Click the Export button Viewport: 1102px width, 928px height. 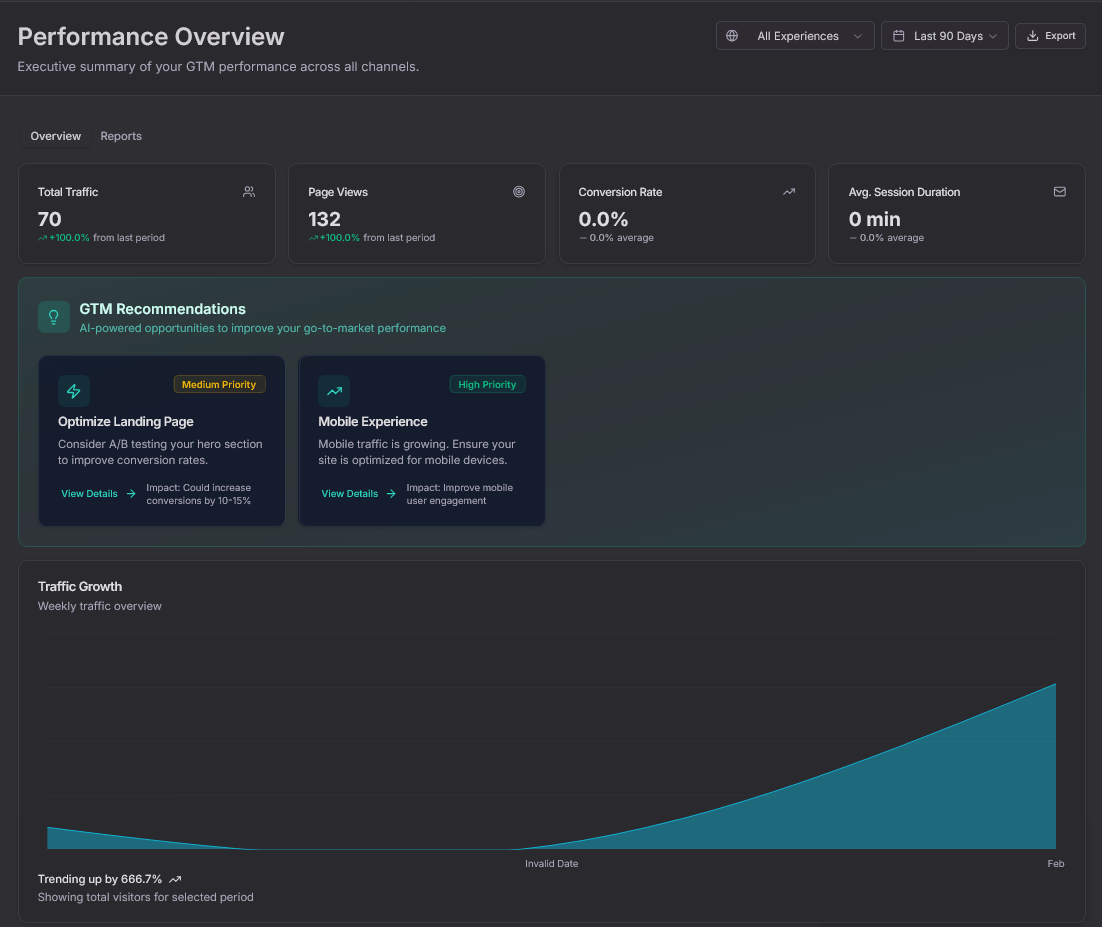pyautogui.click(x=1050, y=35)
